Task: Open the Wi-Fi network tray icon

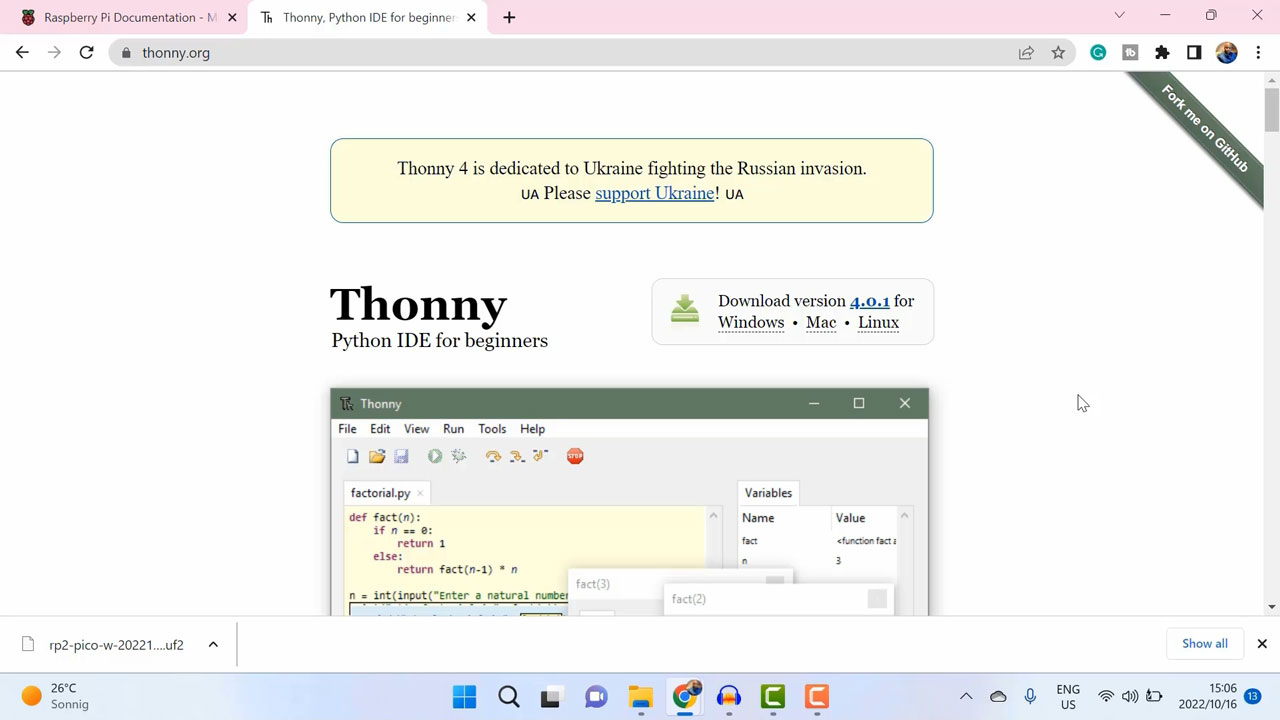Action: click(x=1106, y=696)
